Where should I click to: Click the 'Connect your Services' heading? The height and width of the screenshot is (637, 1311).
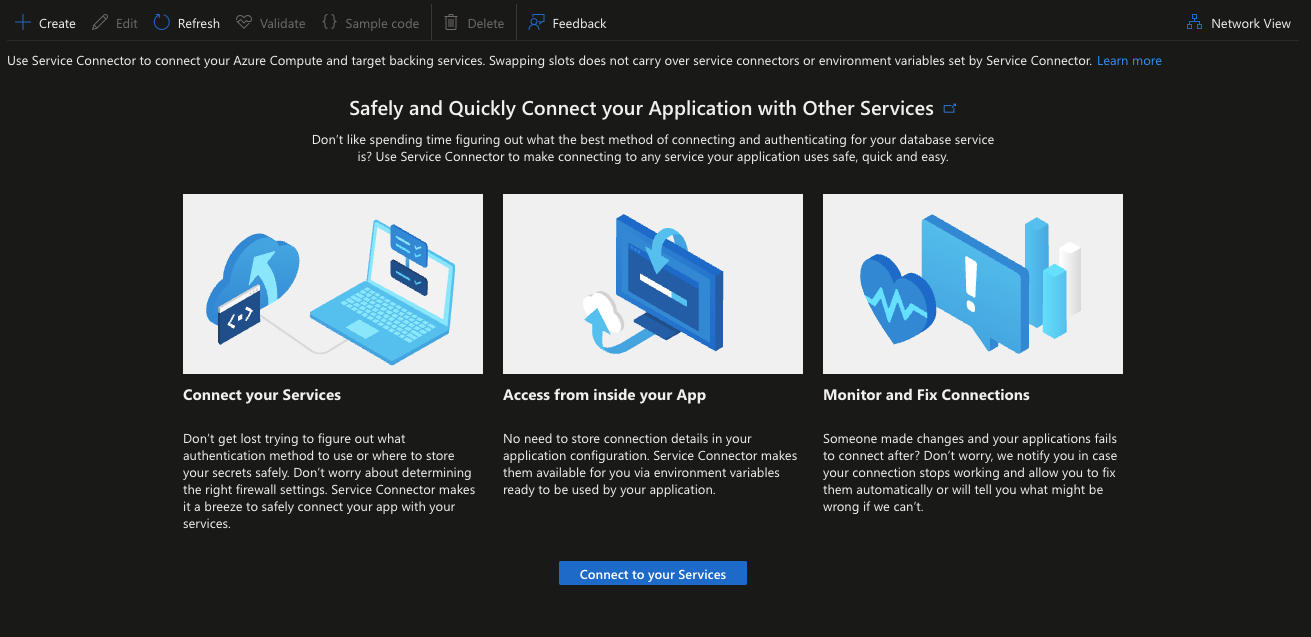[x=262, y=395]
